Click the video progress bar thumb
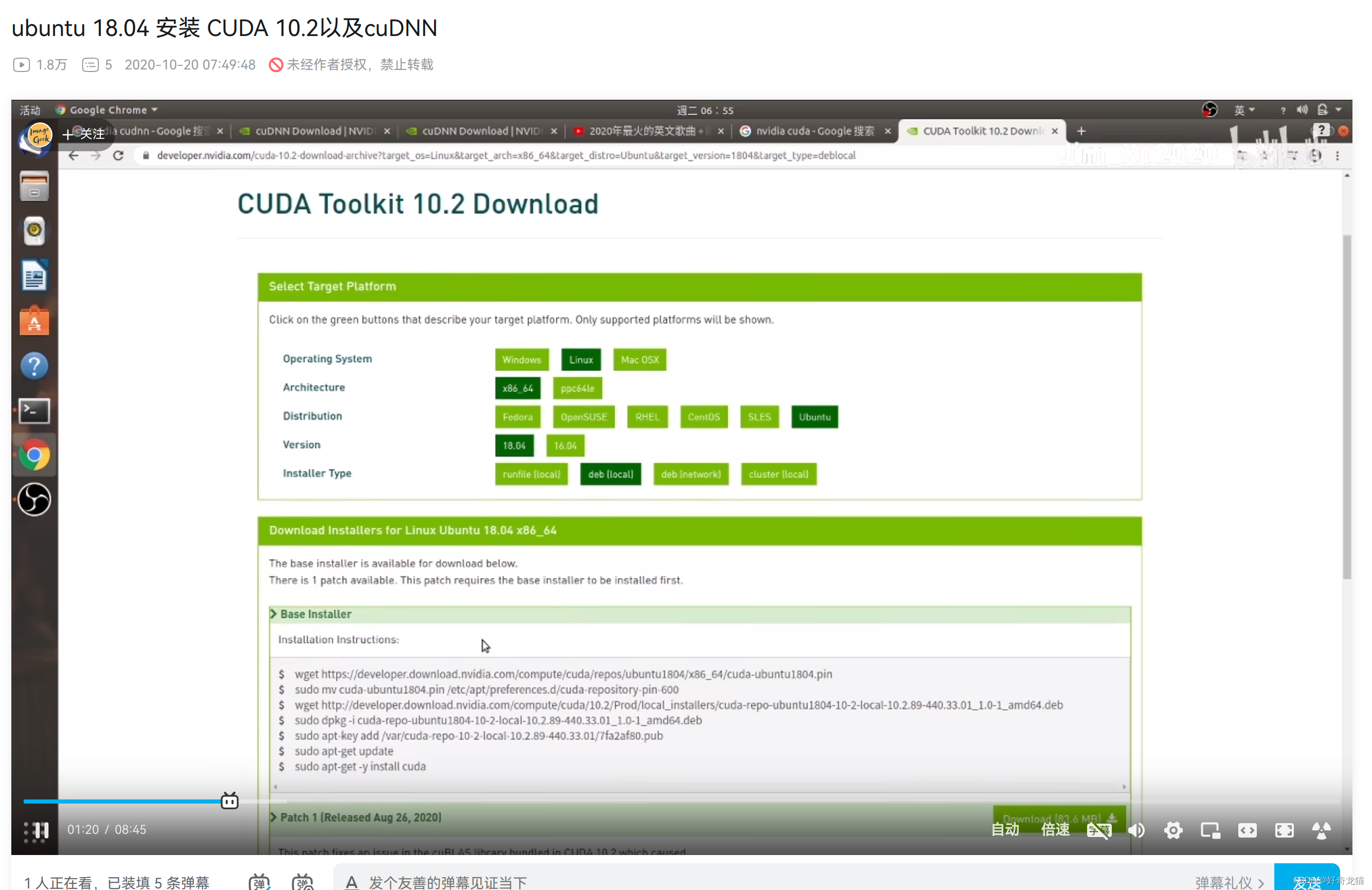 click(x=229, y=800)
